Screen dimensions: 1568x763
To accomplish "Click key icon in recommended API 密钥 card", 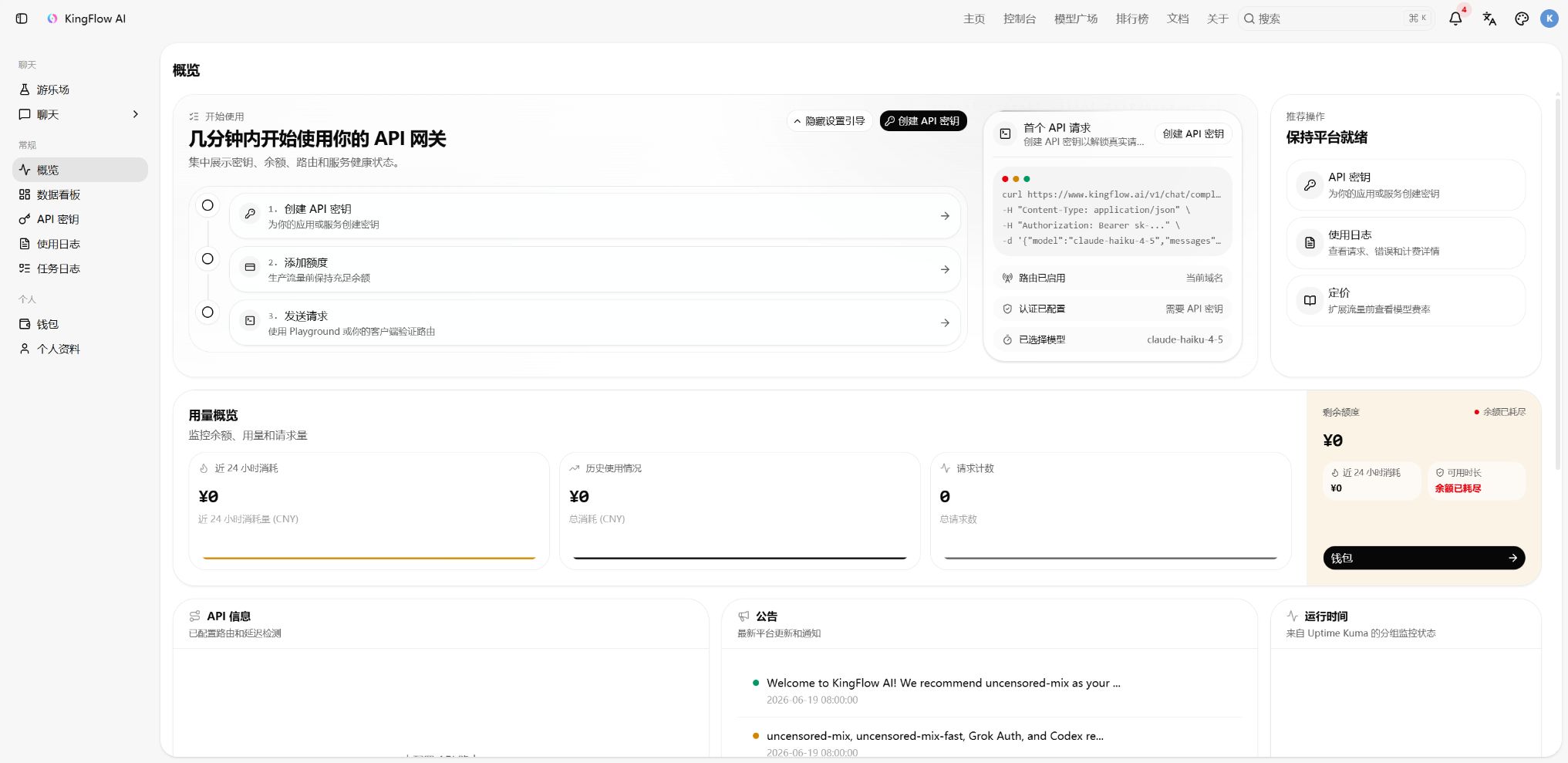I will point(1310,185).
